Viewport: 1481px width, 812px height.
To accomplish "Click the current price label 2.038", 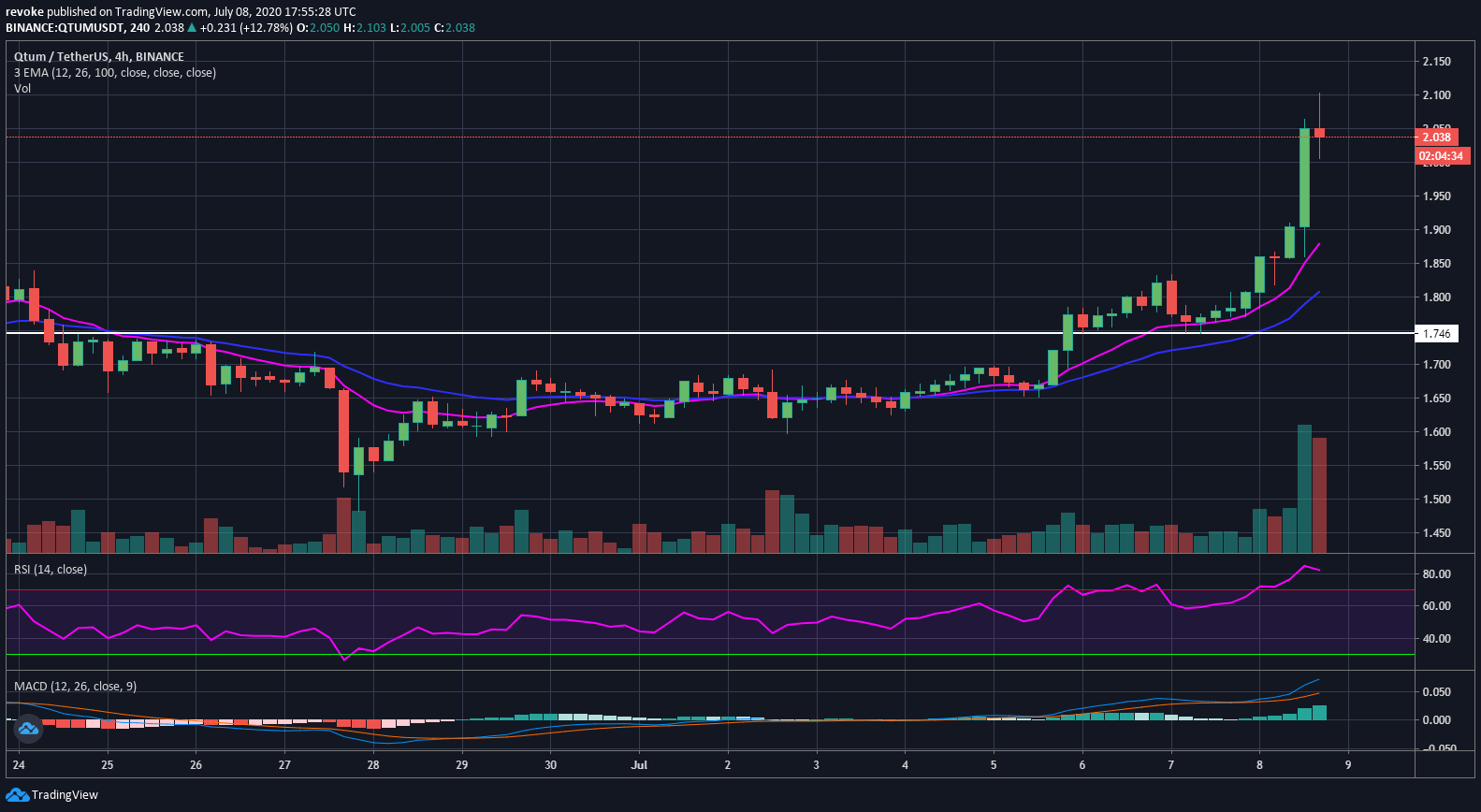I will tap(1436, 138).
